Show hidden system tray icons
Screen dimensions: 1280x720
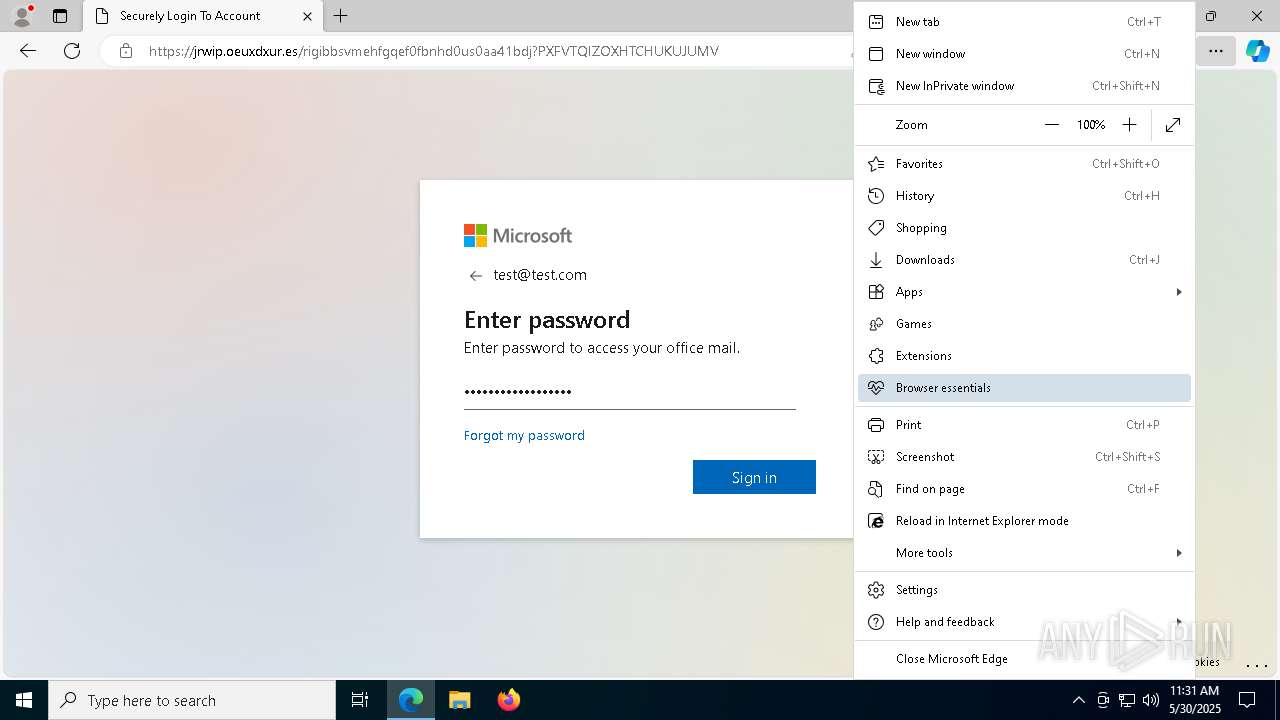(1078, 700)
